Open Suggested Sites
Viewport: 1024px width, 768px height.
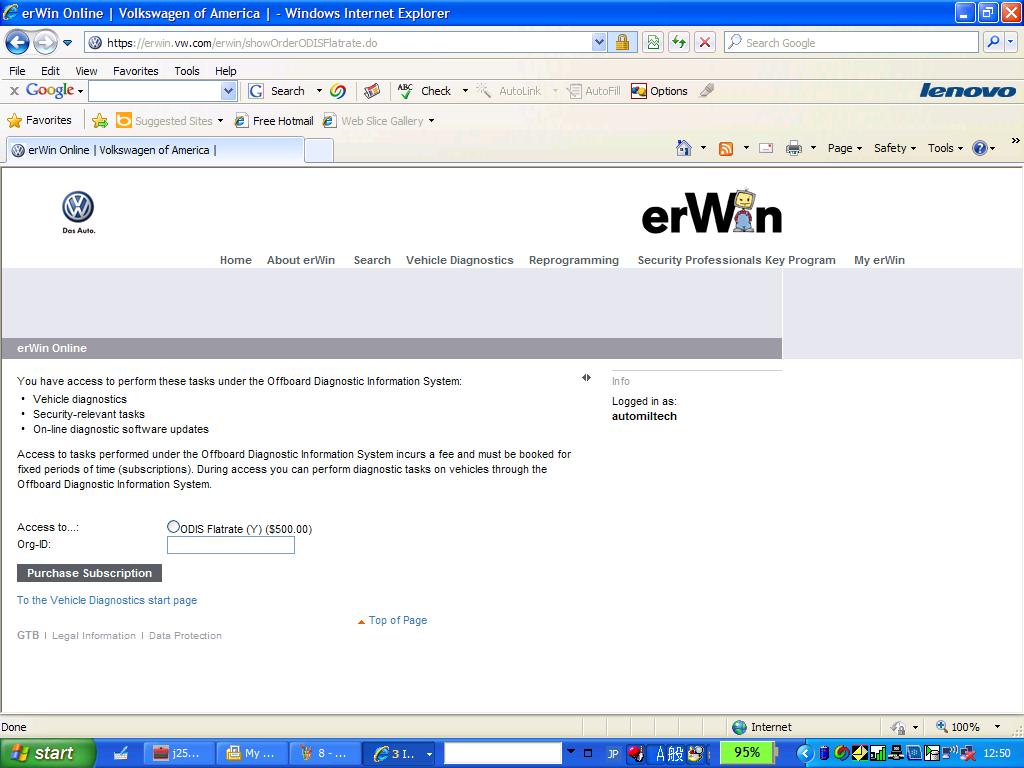[x=170, y=121]
